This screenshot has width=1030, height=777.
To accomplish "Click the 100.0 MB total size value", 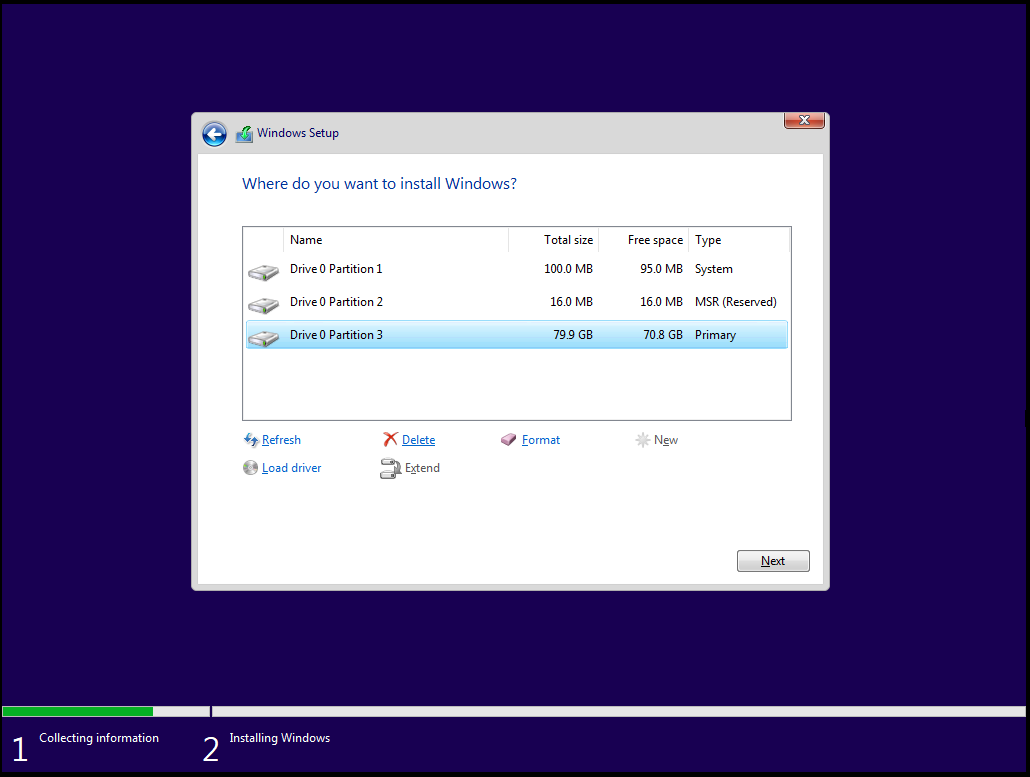I will [568, 269].
